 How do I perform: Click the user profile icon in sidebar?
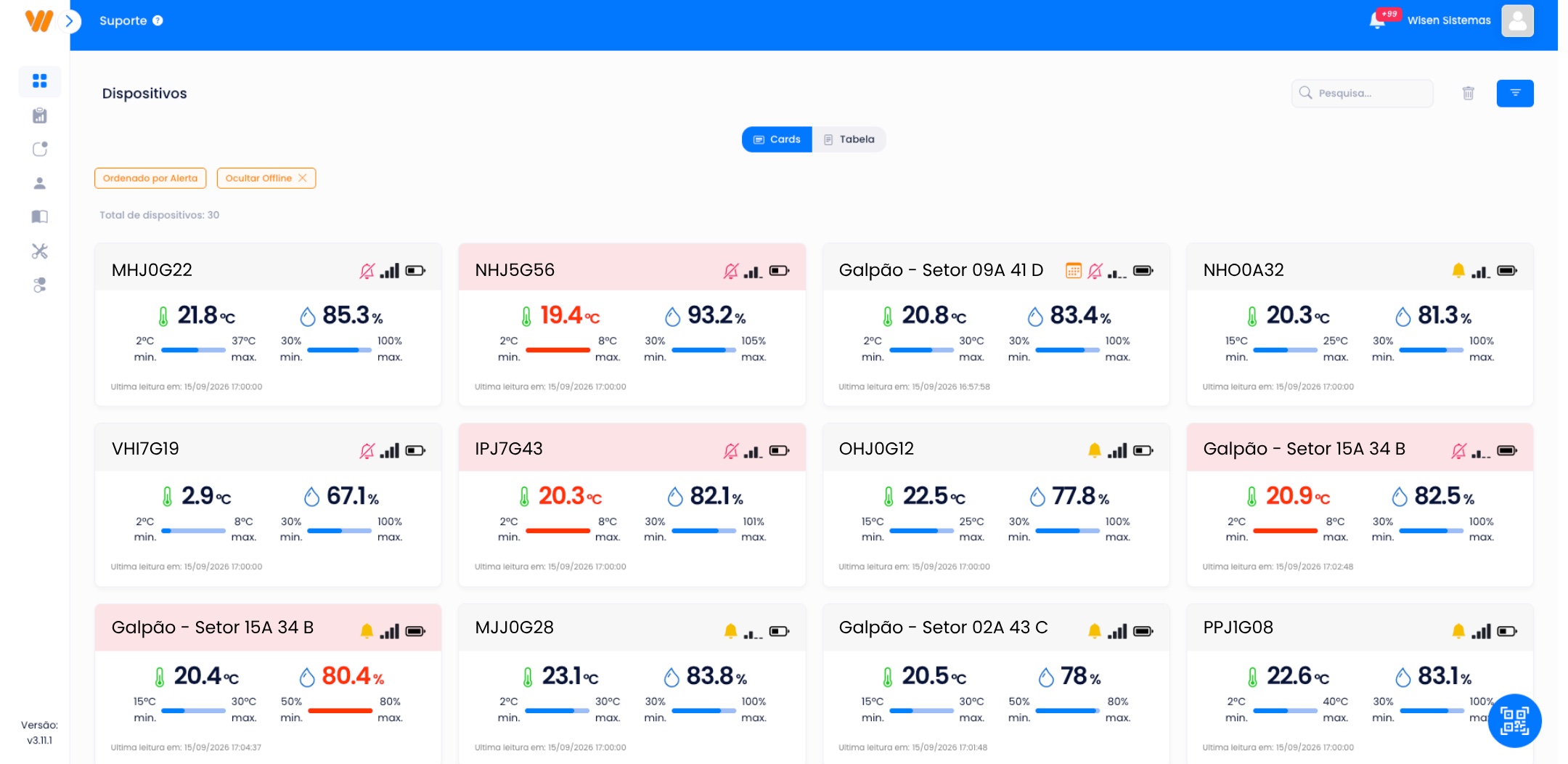[x=40, y=183]
